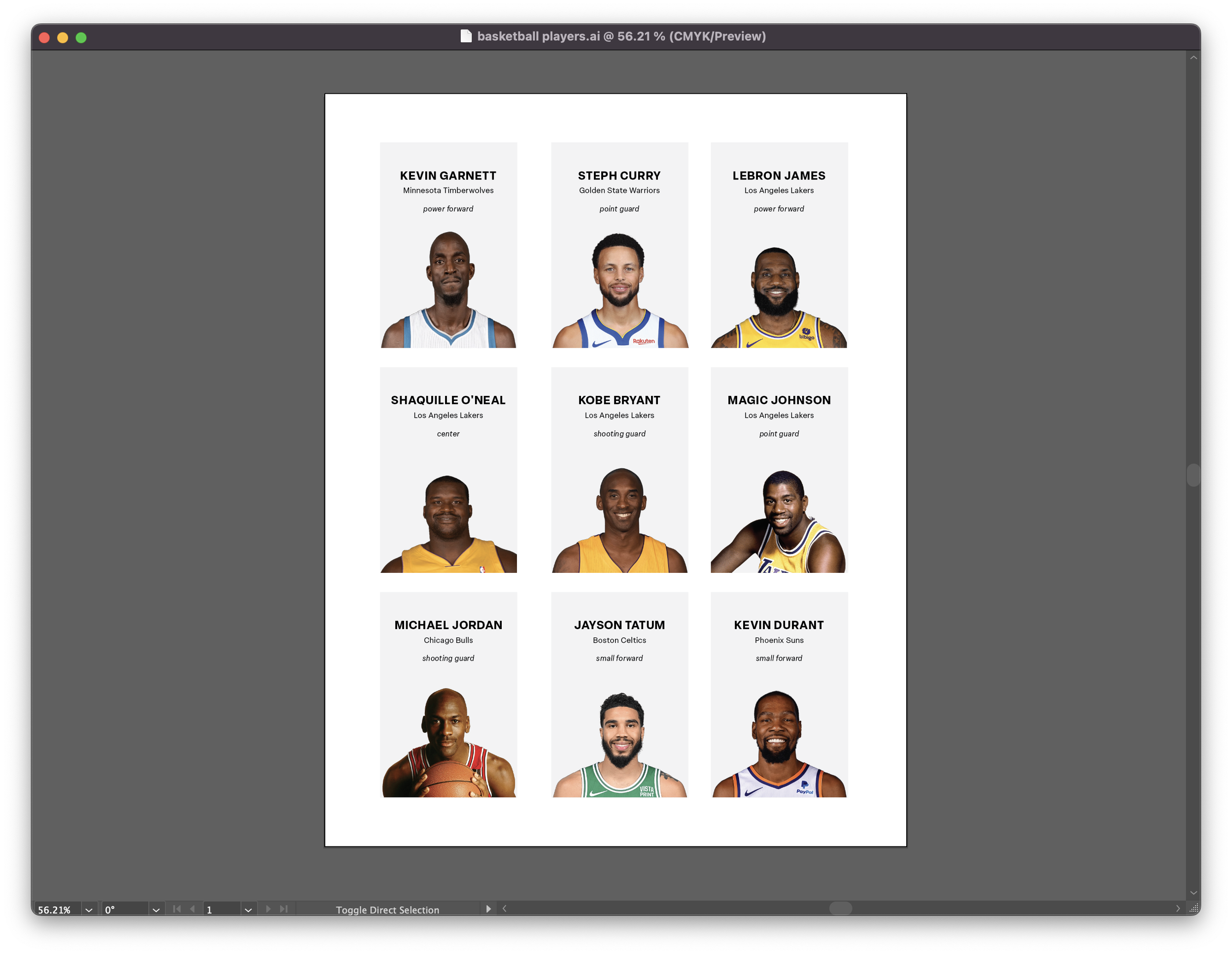Select Kobe Bryant headshot image
This screenshot has height=954, width=1232.
pos(619,520)
